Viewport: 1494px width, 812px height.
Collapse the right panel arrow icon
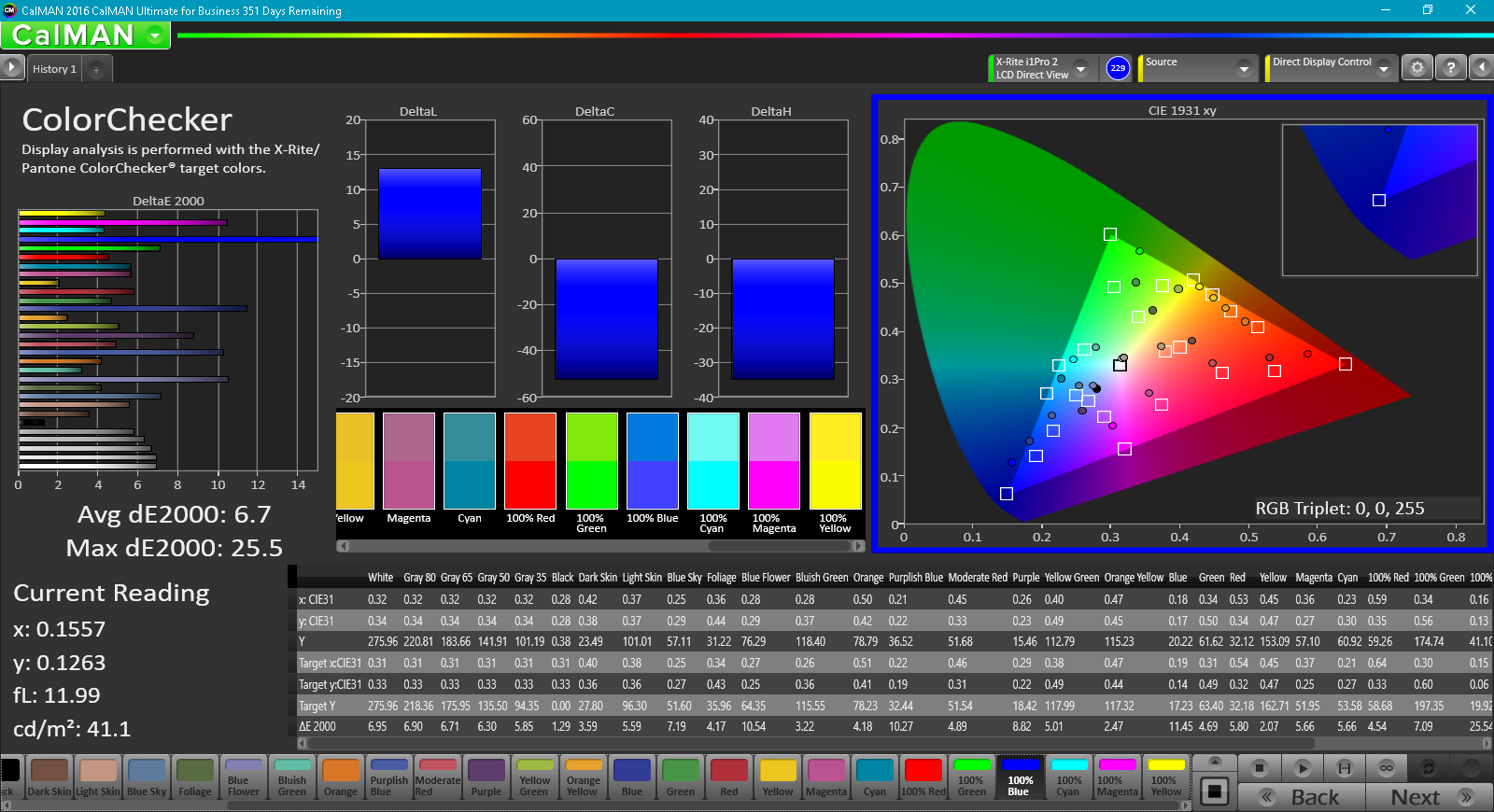(x=1481, y=68)
